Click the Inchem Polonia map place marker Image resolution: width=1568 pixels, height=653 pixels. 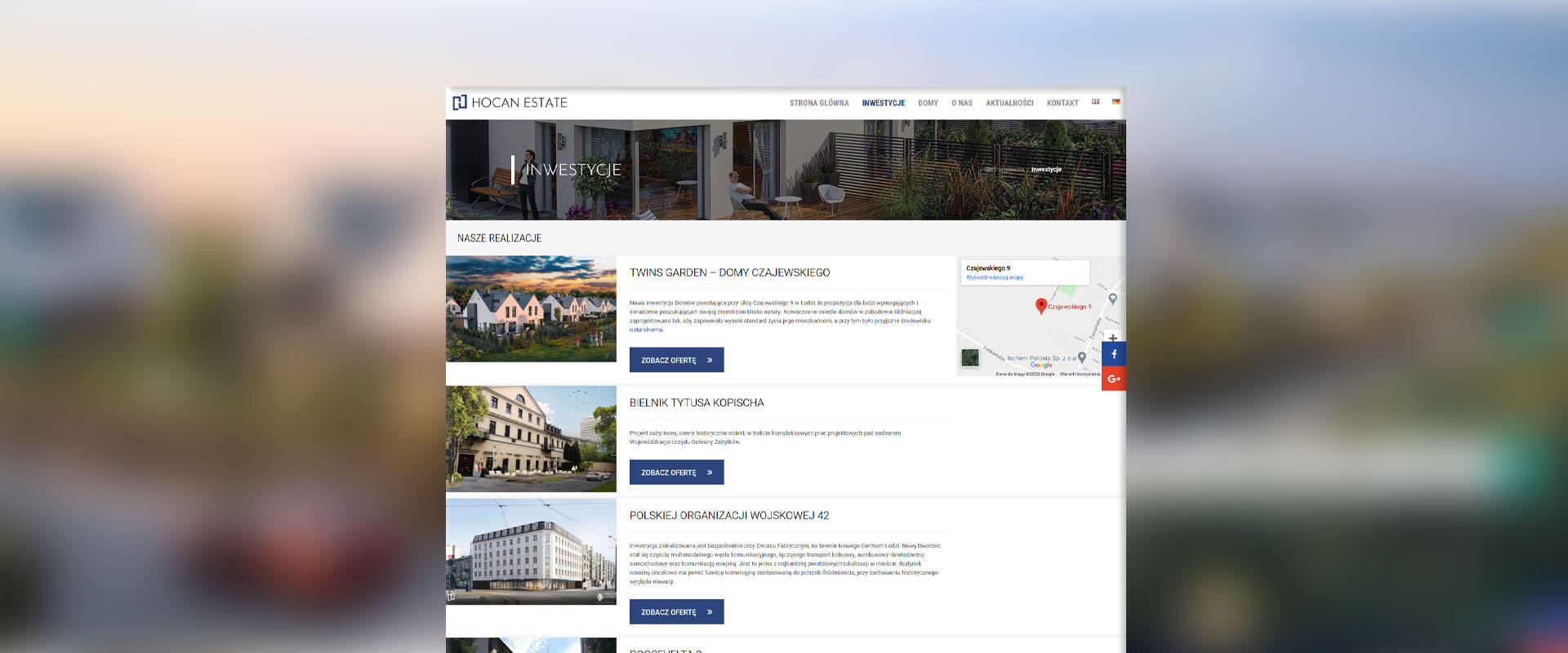point(1082,358)
